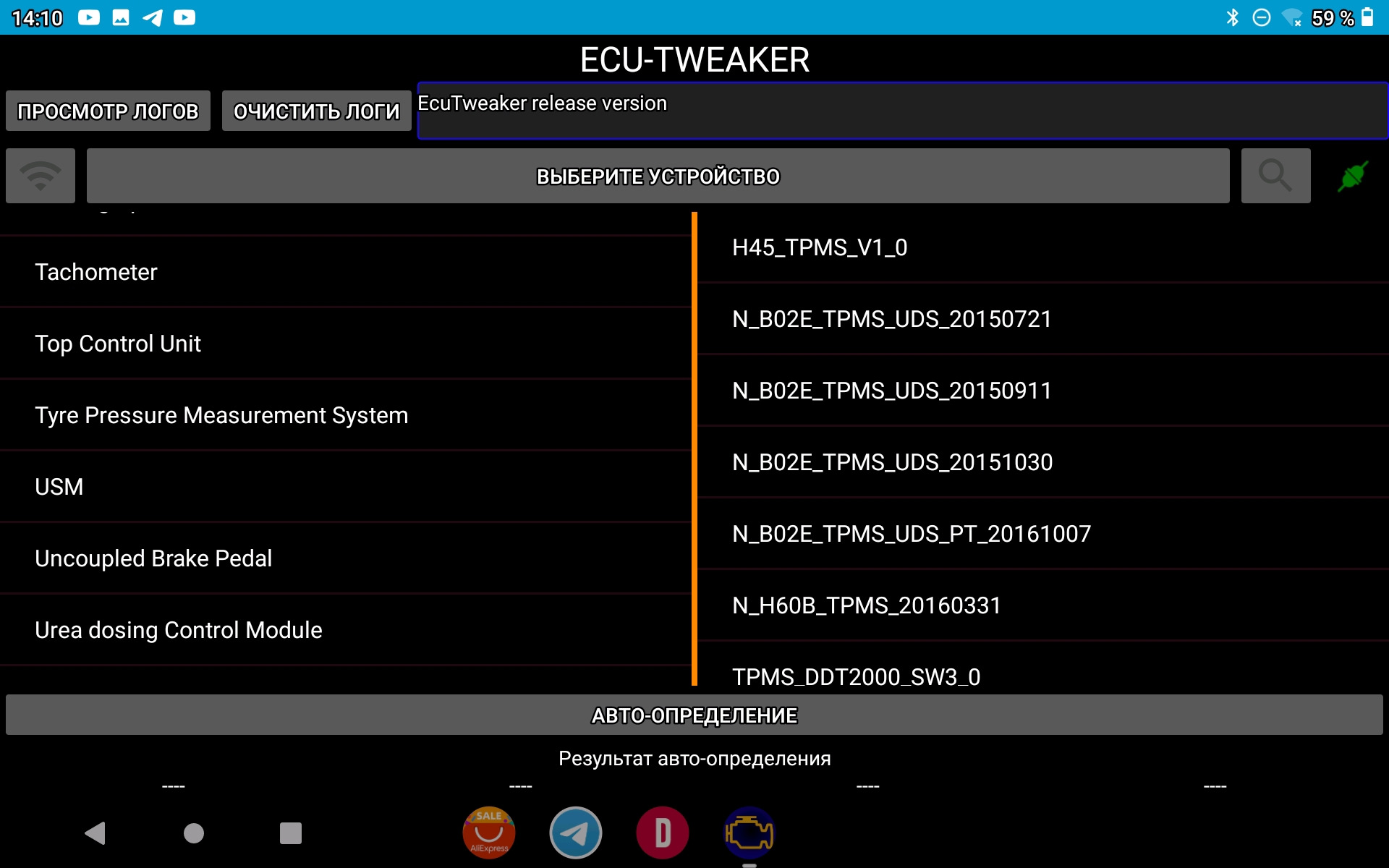Open the red D app icon
Image resolution: width=1389 pixels, height=868 pixels.
[x=663, y=833]
